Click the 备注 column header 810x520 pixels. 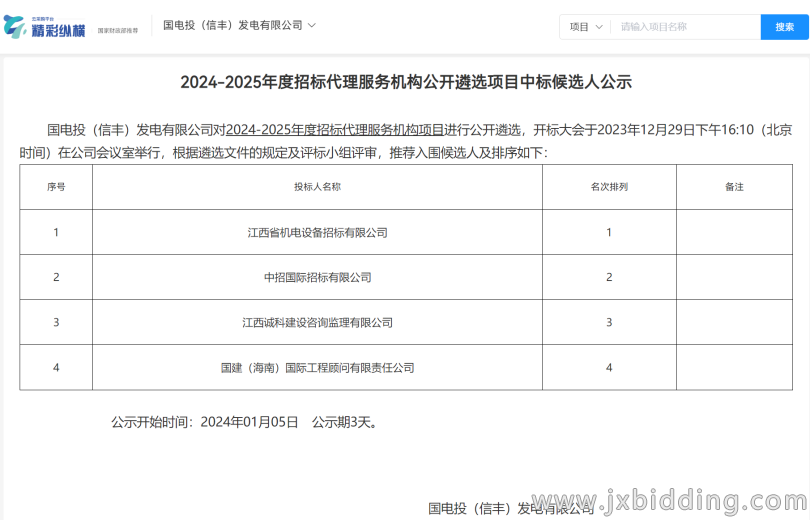[x=734, y=187]
